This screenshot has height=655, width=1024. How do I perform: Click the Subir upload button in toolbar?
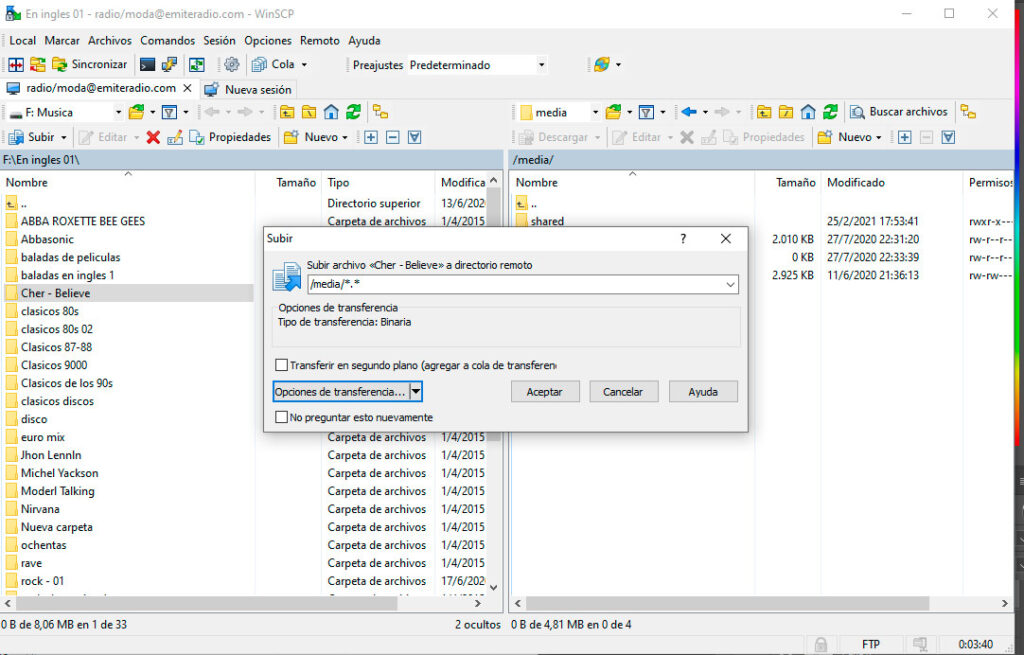[31, 137]
